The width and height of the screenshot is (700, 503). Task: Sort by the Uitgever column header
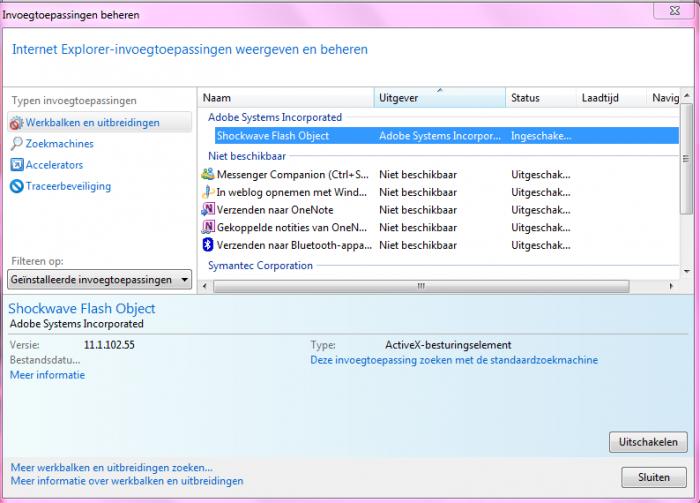pyautogui.click(x=440, y=98)
